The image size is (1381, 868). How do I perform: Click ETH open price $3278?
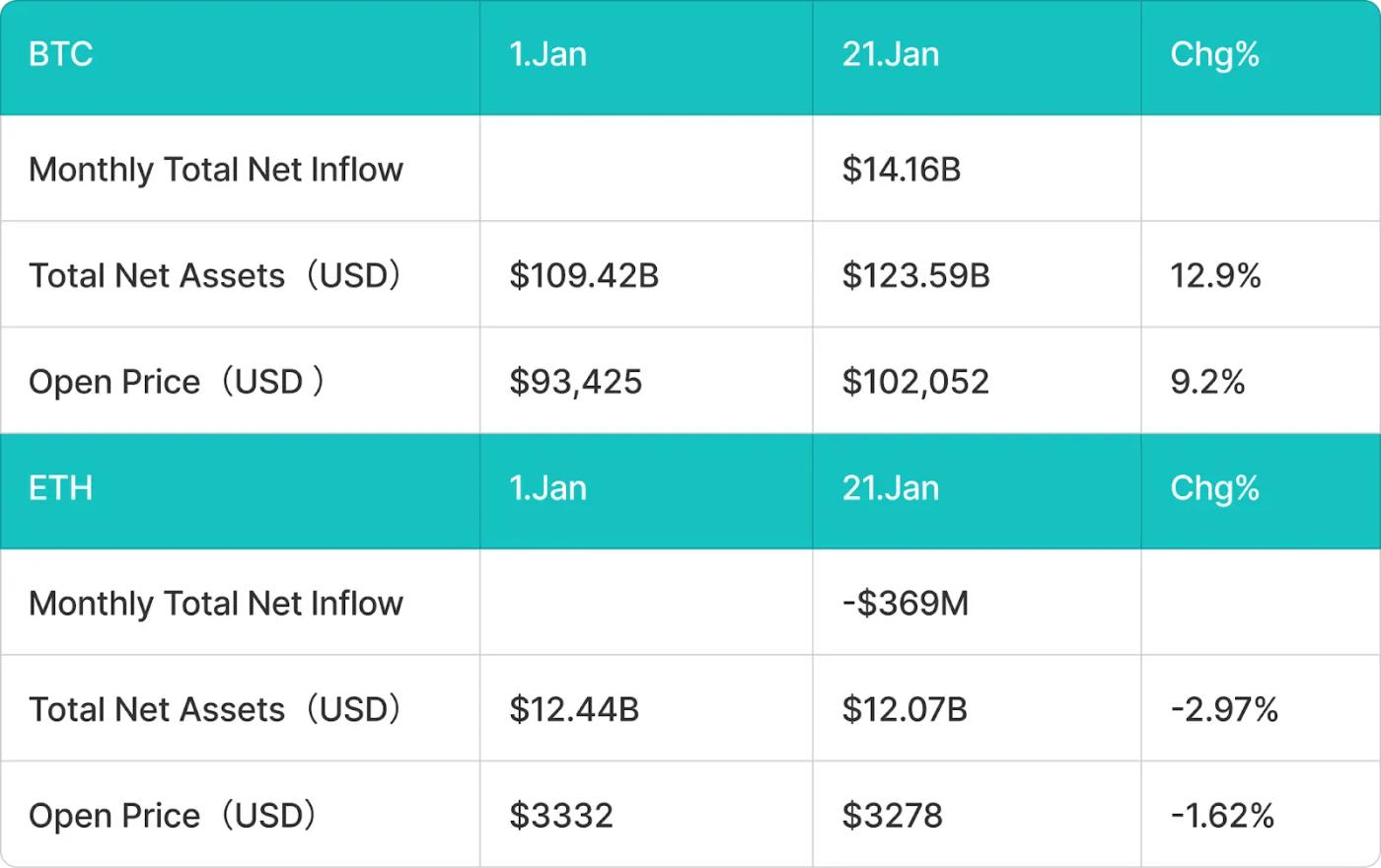[x=892, y=816]
